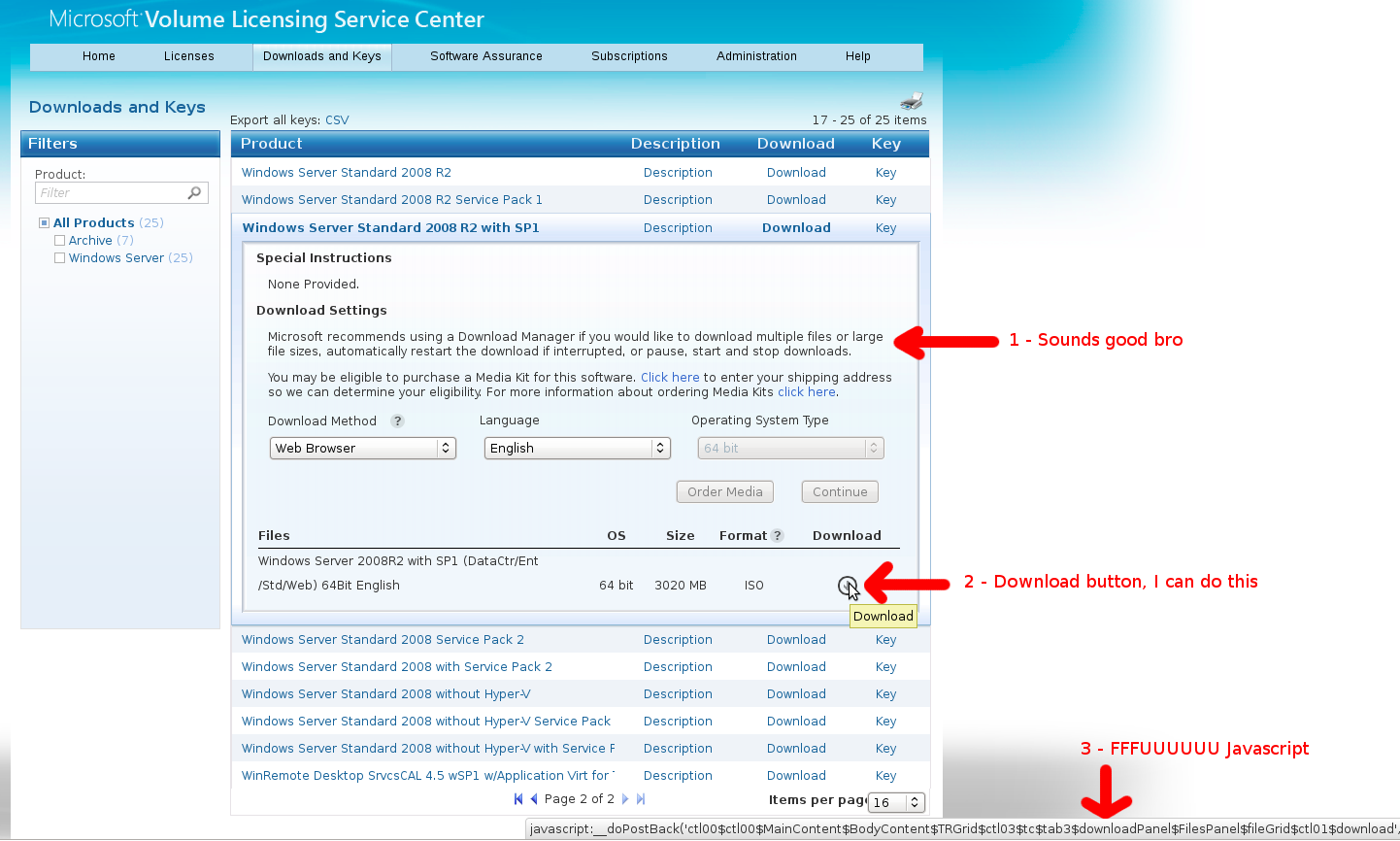
Task: Open the Help tab
Action: (x=858, y=56)
